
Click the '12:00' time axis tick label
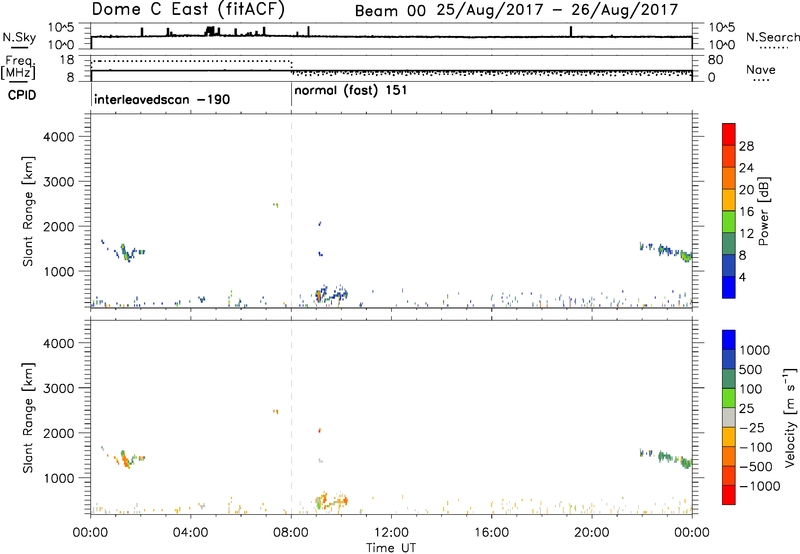(391, 532)
